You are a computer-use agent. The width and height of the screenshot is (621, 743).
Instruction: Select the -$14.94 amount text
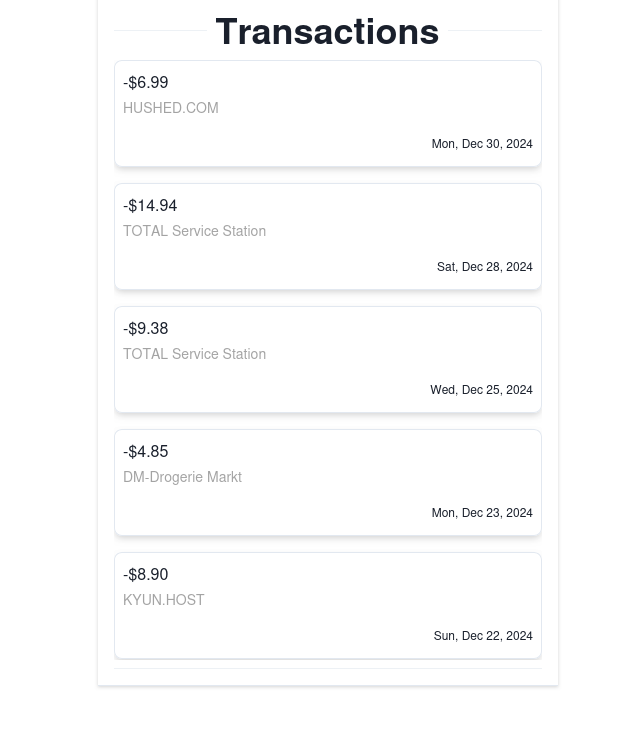click(150, 206)
